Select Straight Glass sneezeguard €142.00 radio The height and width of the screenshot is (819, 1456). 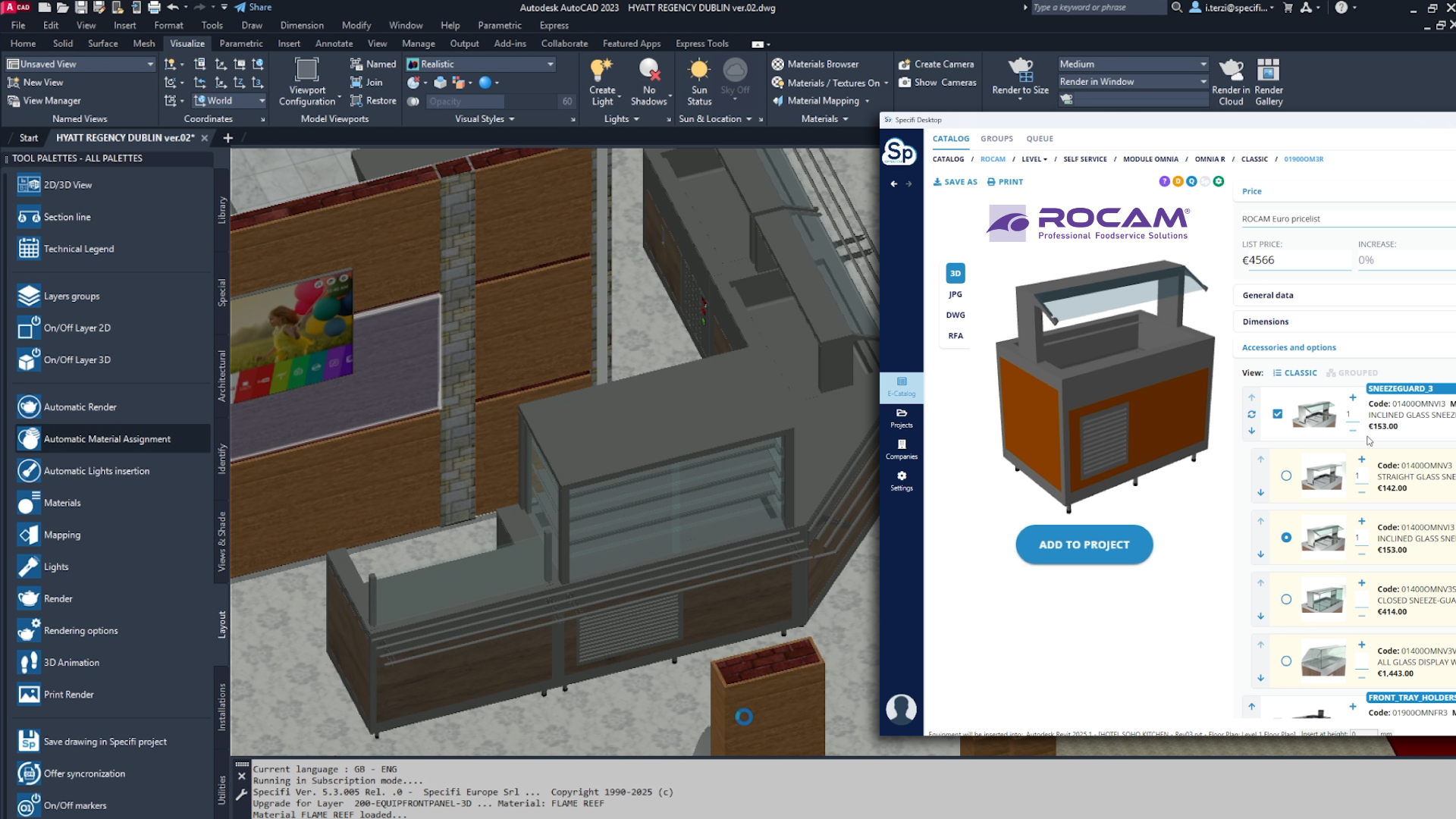[1286, 475]
